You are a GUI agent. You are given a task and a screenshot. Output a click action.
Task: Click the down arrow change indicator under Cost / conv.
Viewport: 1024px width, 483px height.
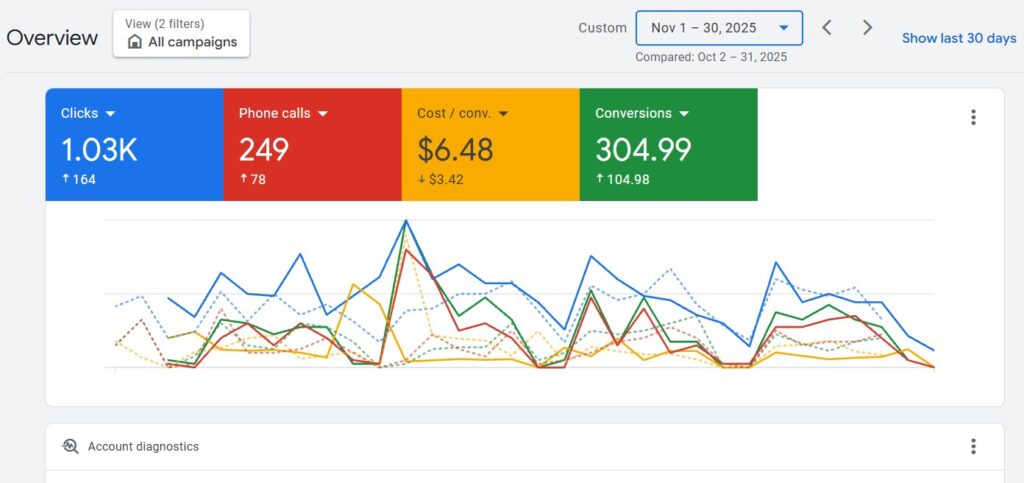(x=421, y=180)
